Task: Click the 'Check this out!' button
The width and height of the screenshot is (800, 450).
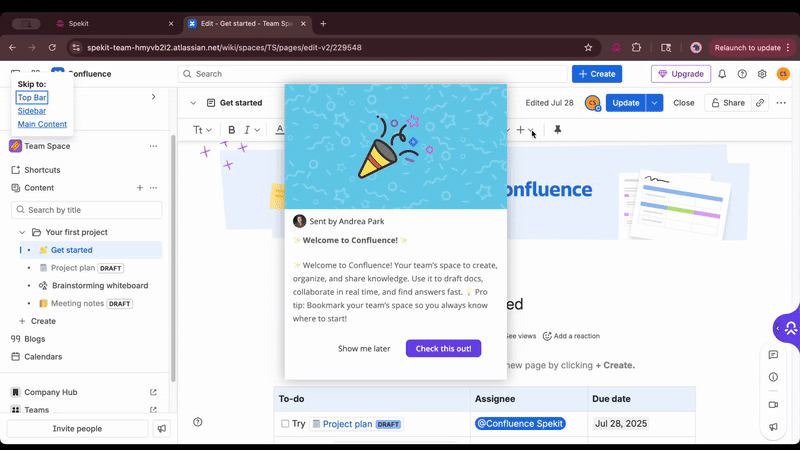Action: pyautogui.click(x=443, y=348)
